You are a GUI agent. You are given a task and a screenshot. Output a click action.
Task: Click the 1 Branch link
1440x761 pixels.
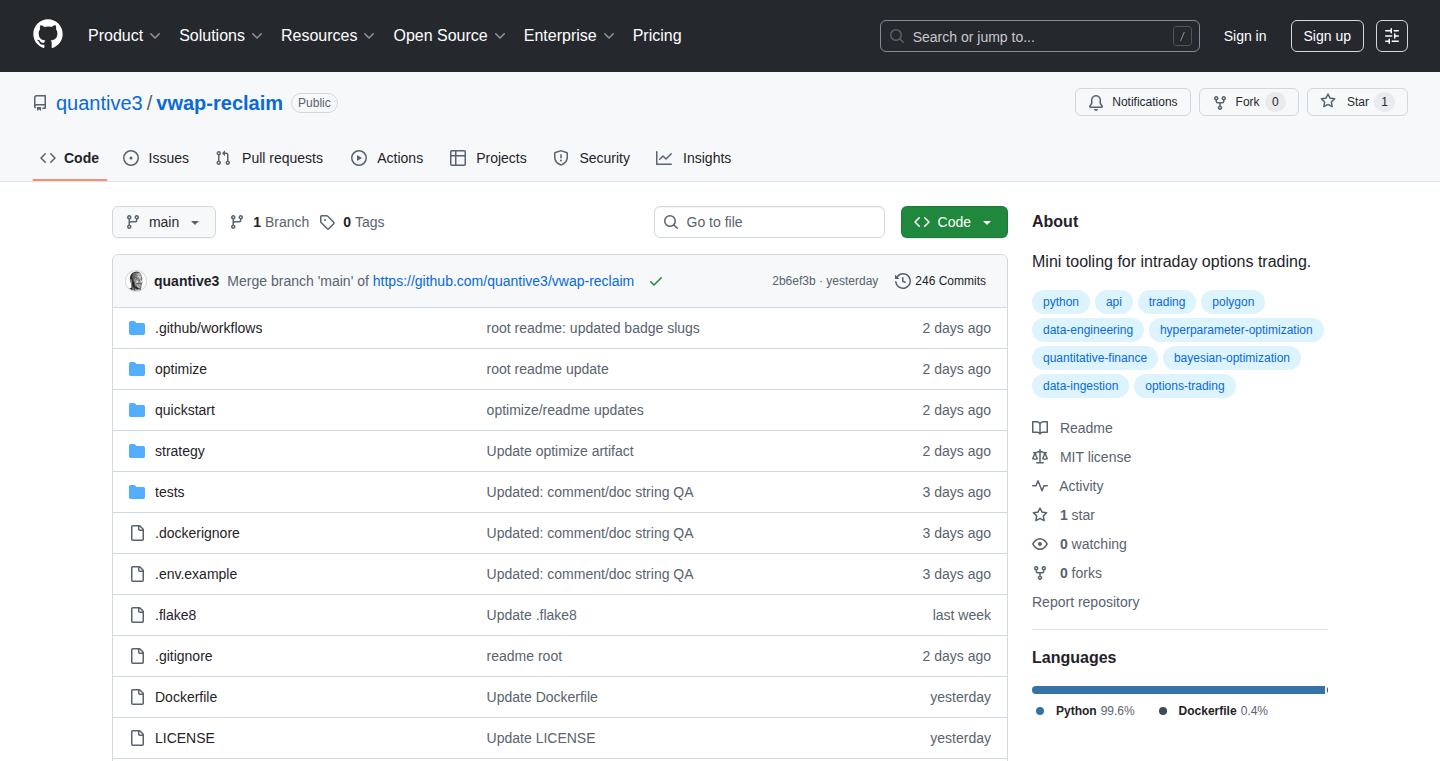coord(269,222)
